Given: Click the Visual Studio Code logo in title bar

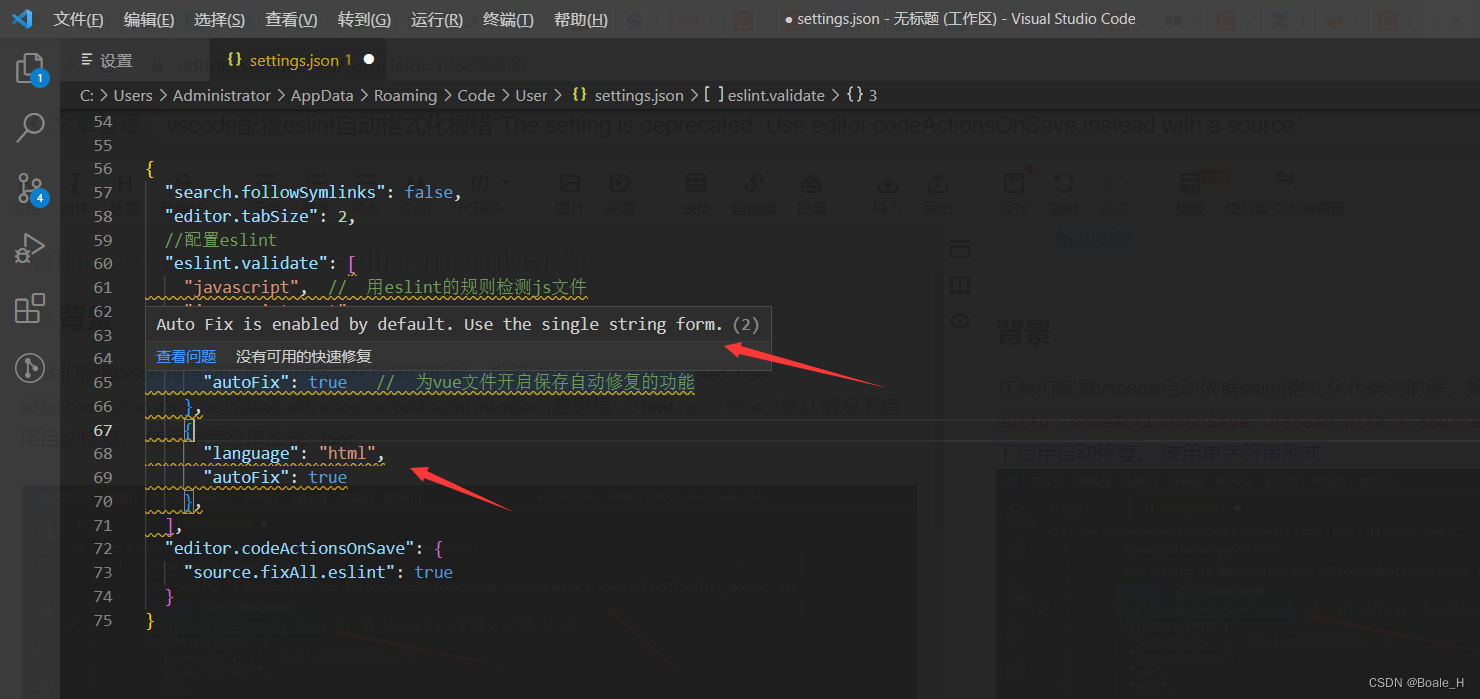Looking at the screenshot, I should point(22,18).
